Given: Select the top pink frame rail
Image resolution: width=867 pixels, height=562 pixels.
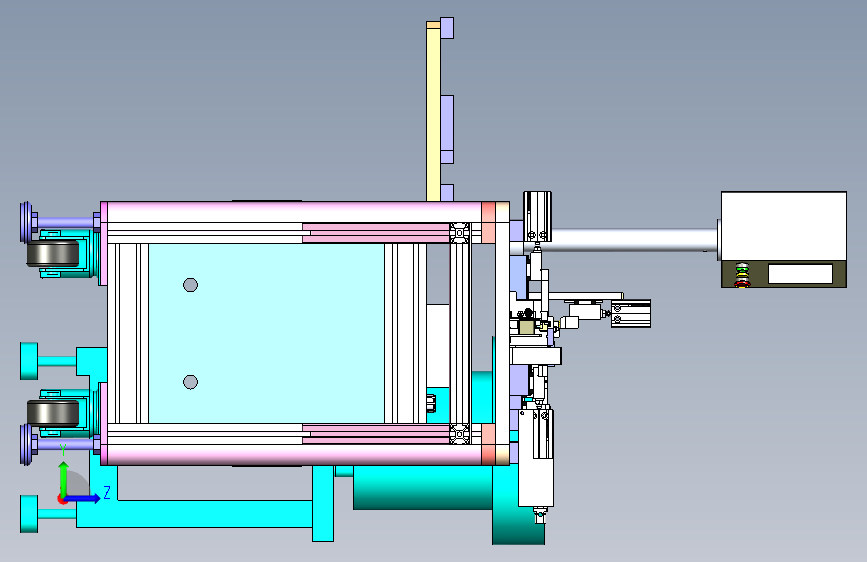Looking at the screenshot, I should pyautogui.click(x=294, y=212).
